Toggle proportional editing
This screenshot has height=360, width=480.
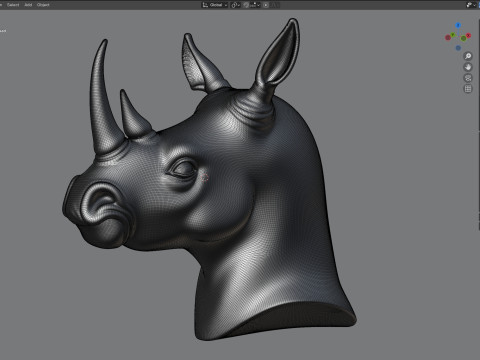point(266,5)
